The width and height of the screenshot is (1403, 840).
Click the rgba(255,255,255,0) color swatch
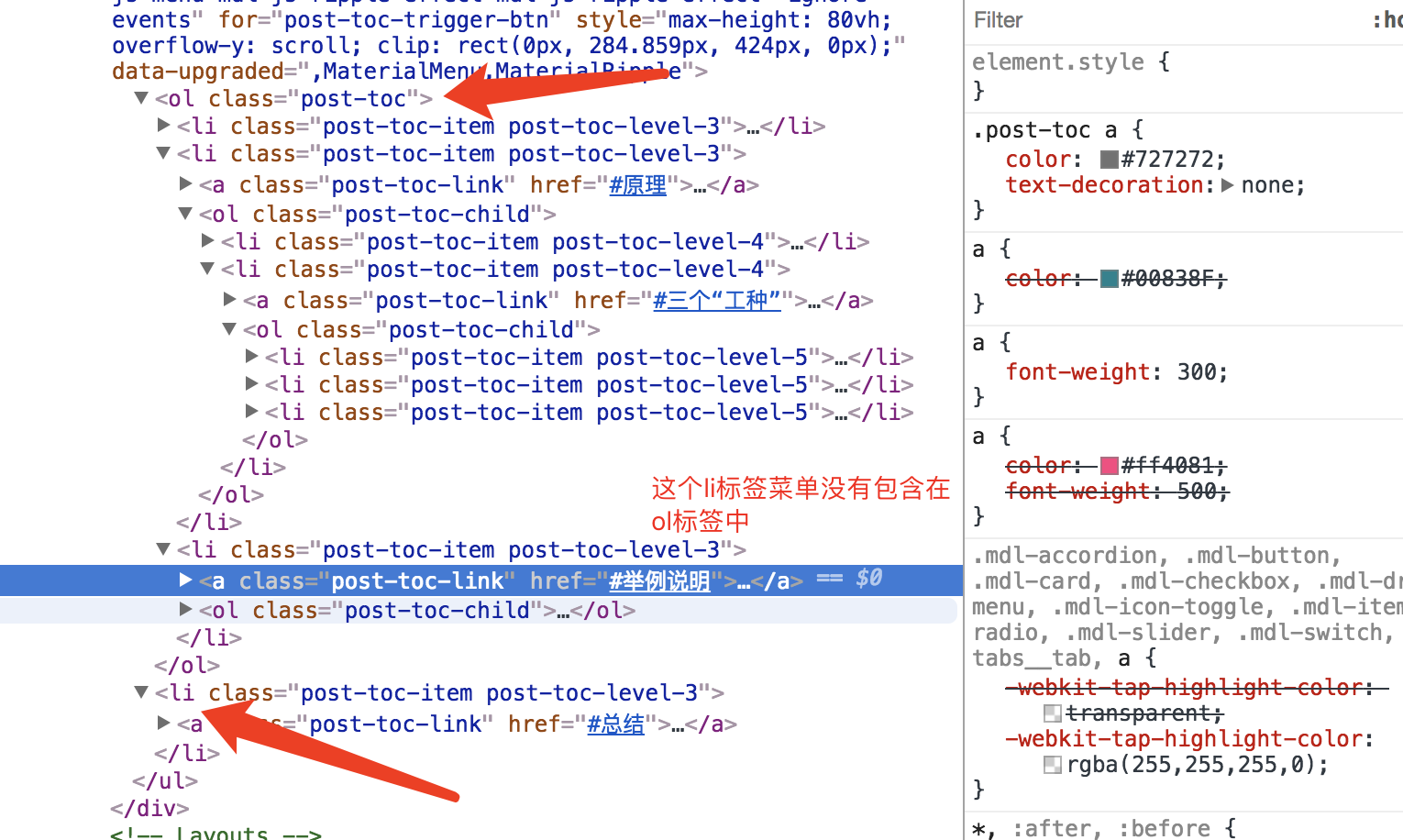point(1051,763)
